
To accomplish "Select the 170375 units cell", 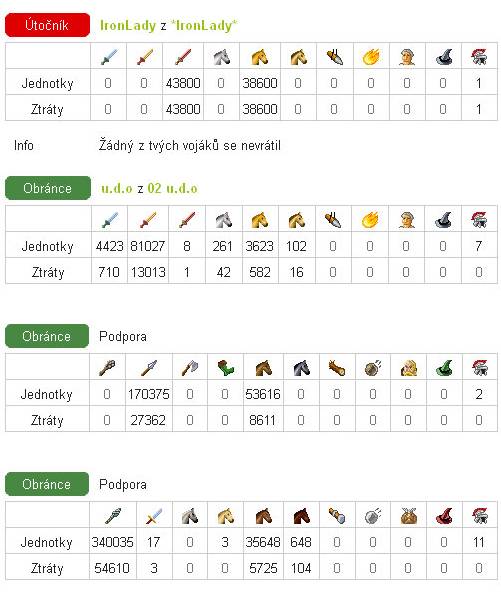I will pyautogui.click(x=148, y=393).
